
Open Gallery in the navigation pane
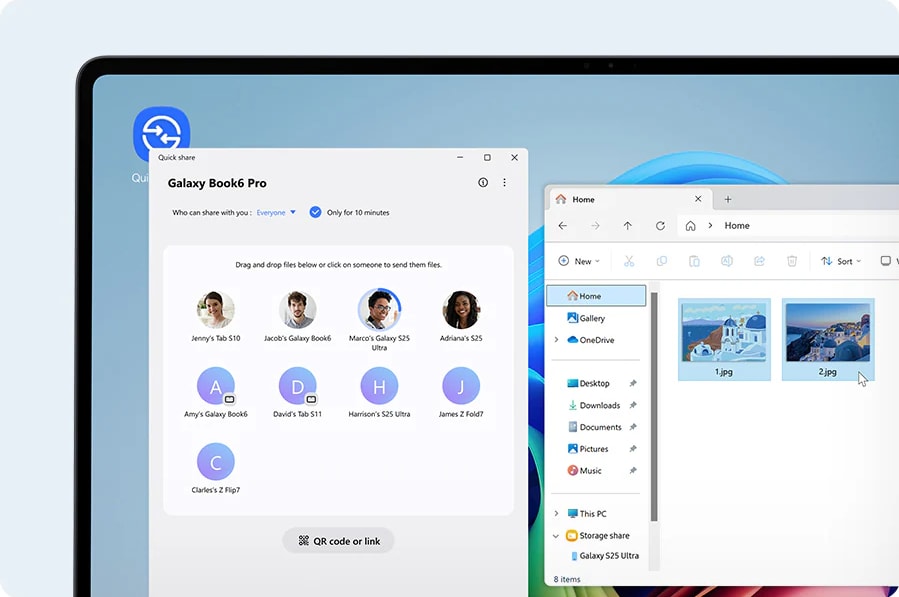586,318
